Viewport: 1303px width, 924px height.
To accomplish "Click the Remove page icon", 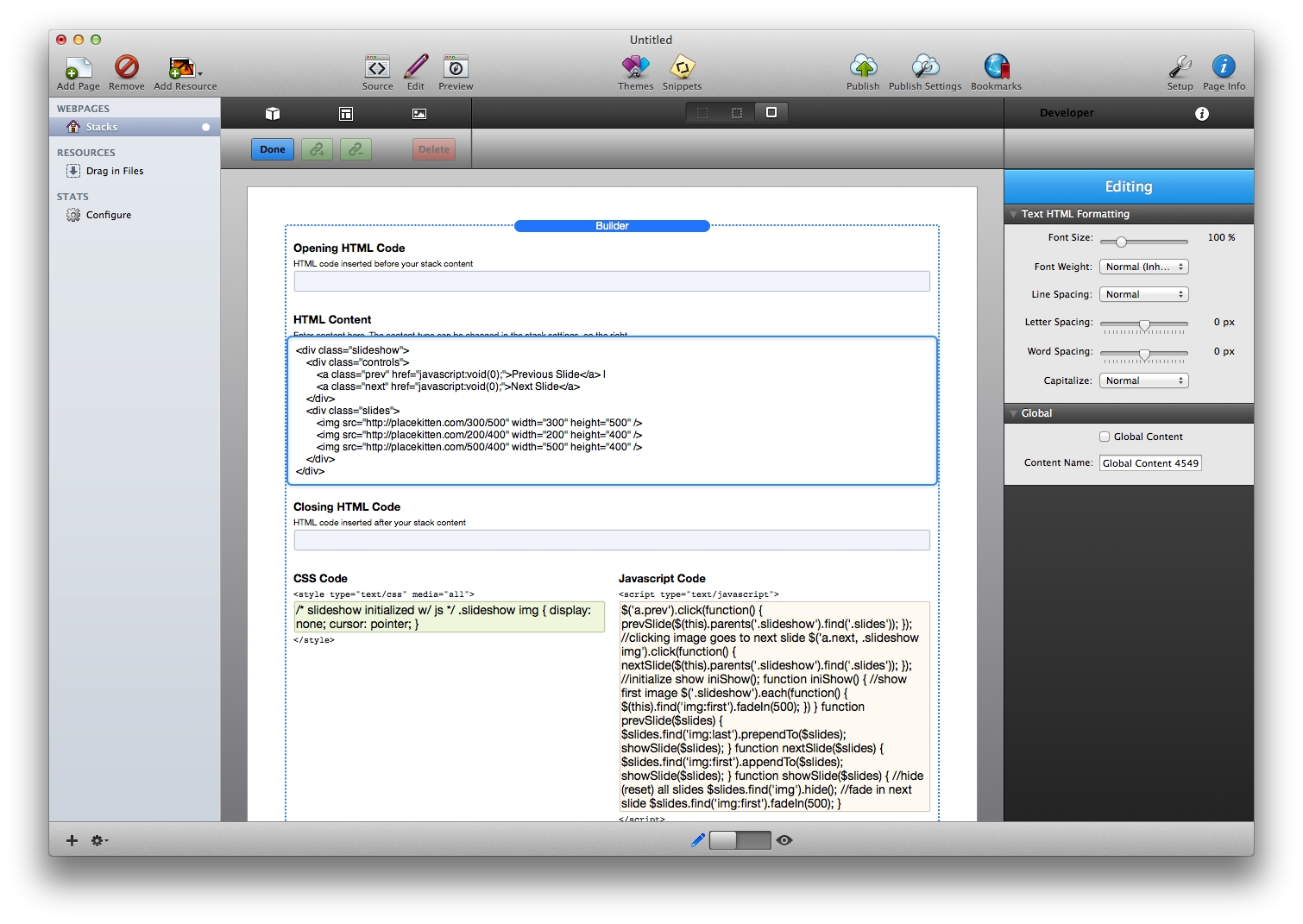I will click(127, 68).
